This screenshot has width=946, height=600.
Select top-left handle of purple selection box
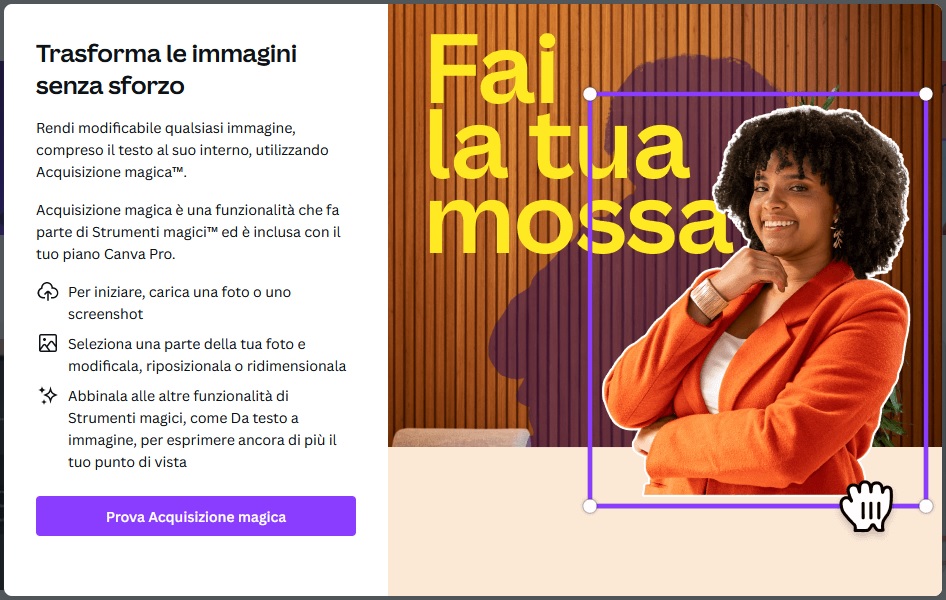590,93
